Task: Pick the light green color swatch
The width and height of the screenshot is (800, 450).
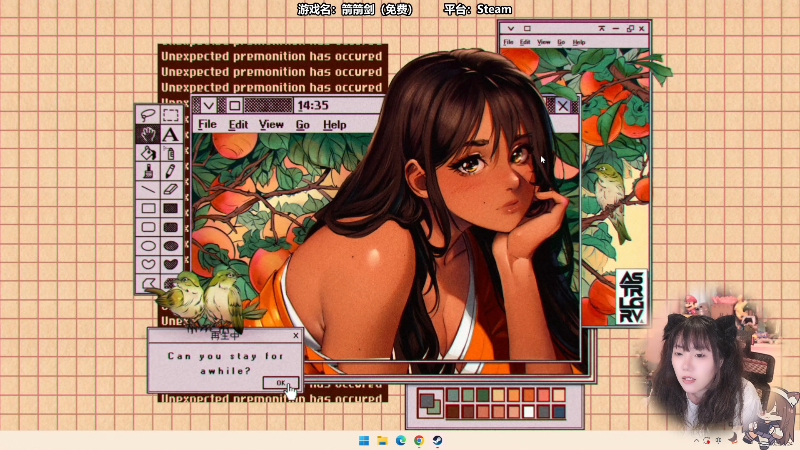Action: point(468,394)
